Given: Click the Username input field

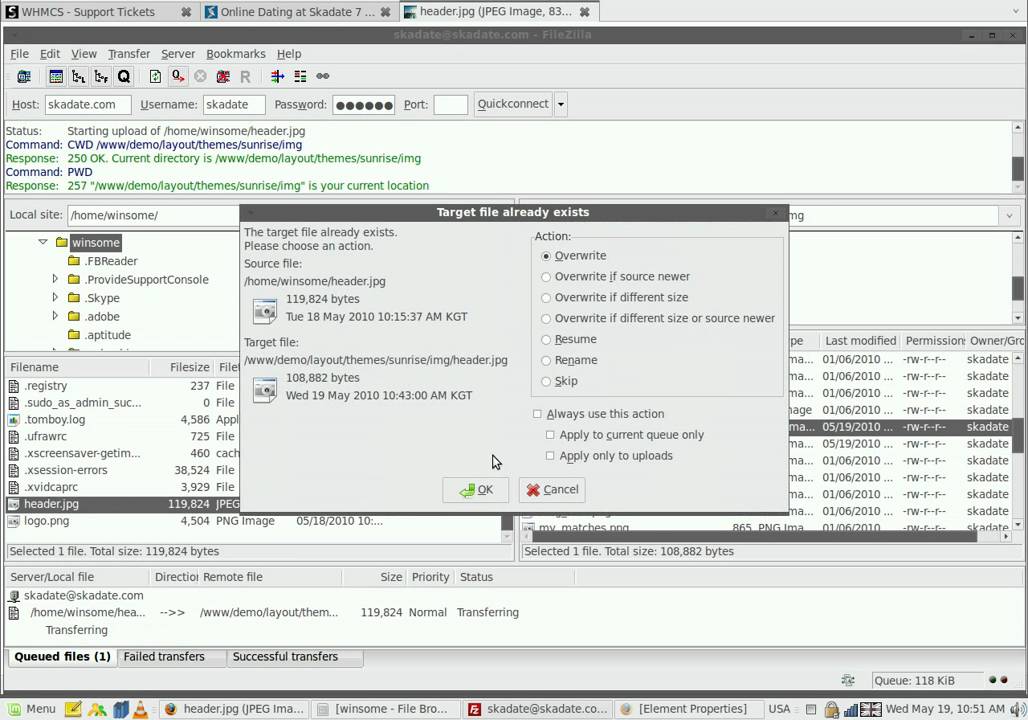Looking at the screenshot, I should point(234,105).
